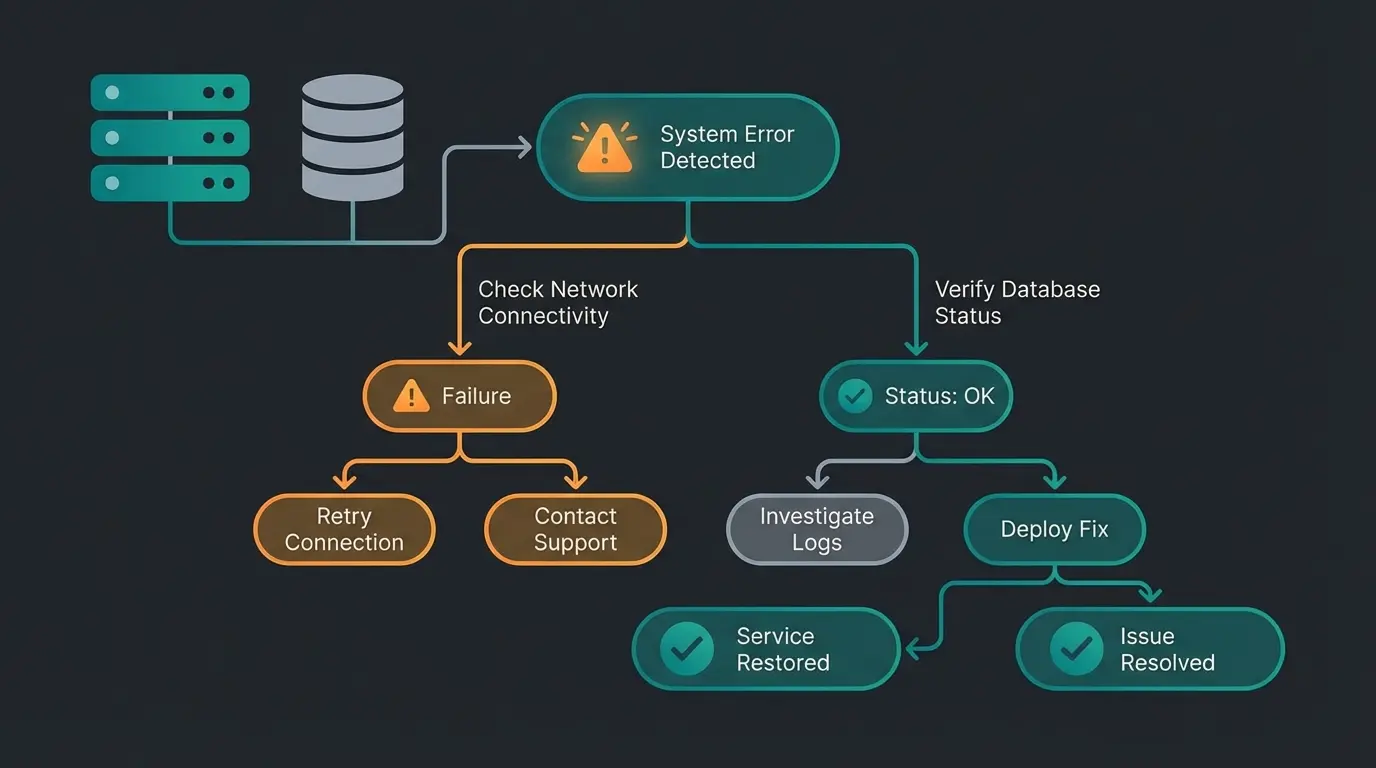Select the Check Network Connectivity label
1376x768 pixels.
pos(557,301)
